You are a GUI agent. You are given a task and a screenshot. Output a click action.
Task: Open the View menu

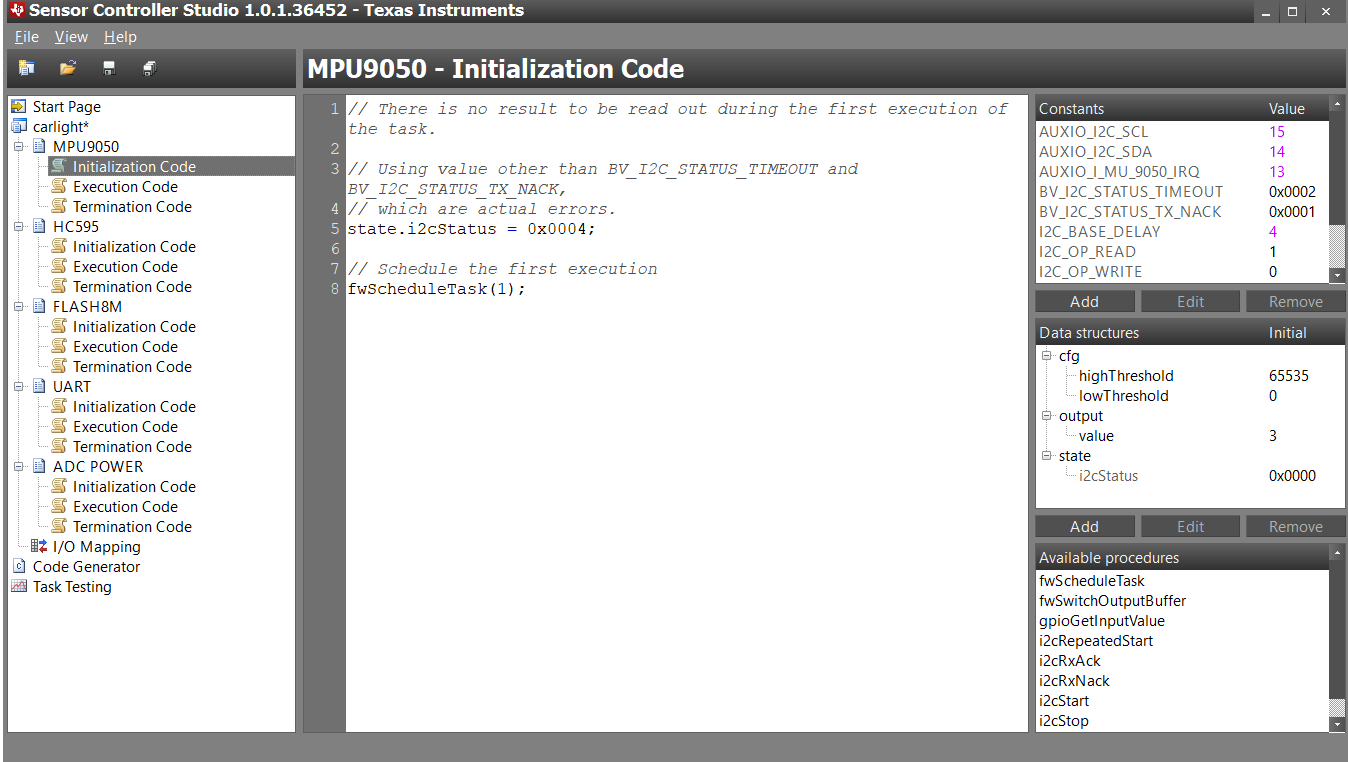click(x=71, y=37)
